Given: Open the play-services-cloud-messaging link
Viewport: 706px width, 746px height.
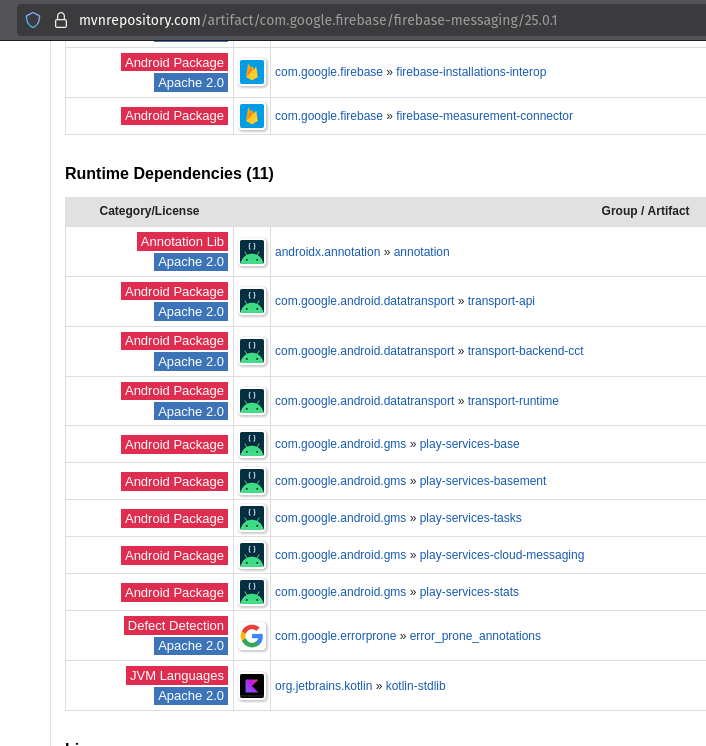Looking at the screenshot, I should point(501,555).
